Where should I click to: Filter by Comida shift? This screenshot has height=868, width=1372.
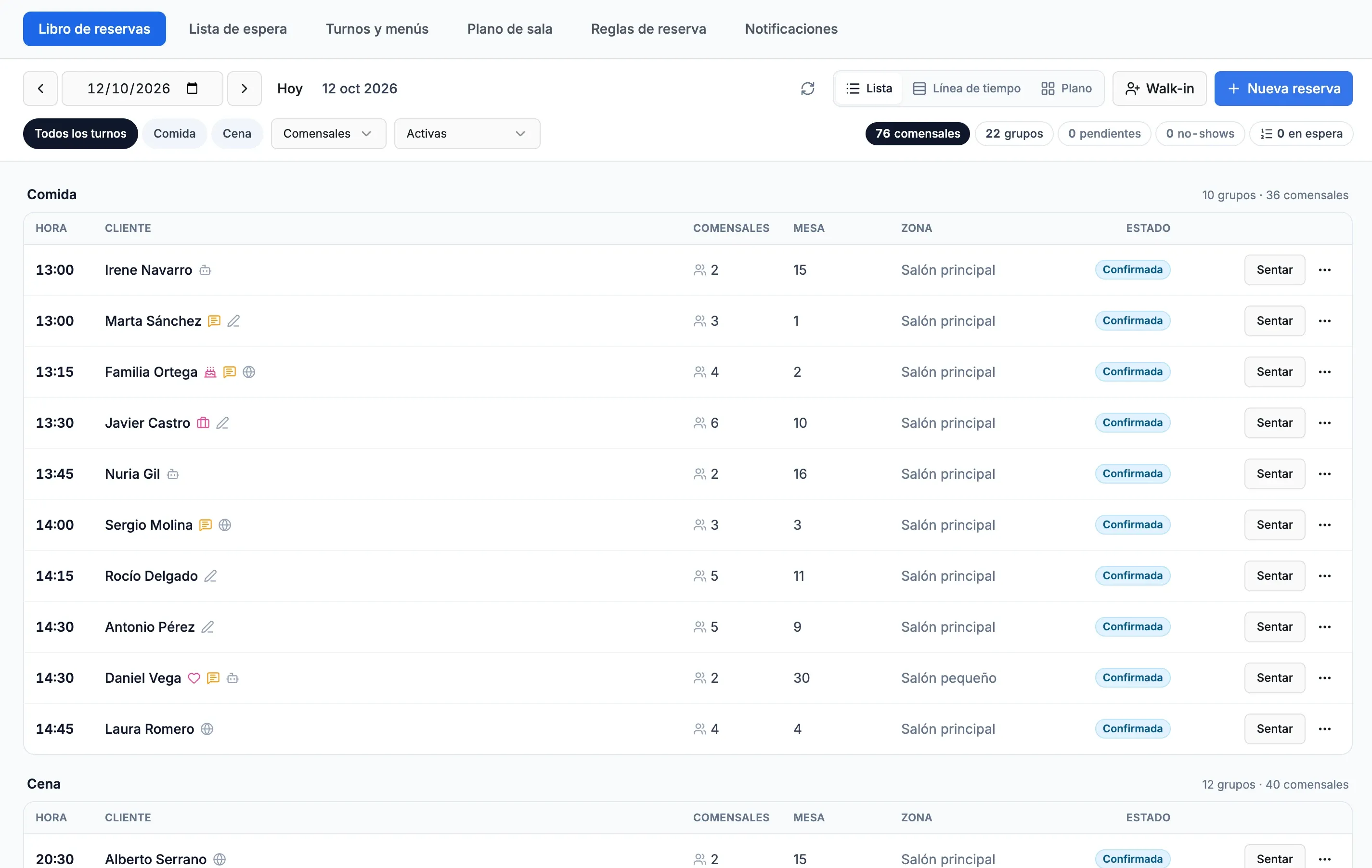(174, 133)
